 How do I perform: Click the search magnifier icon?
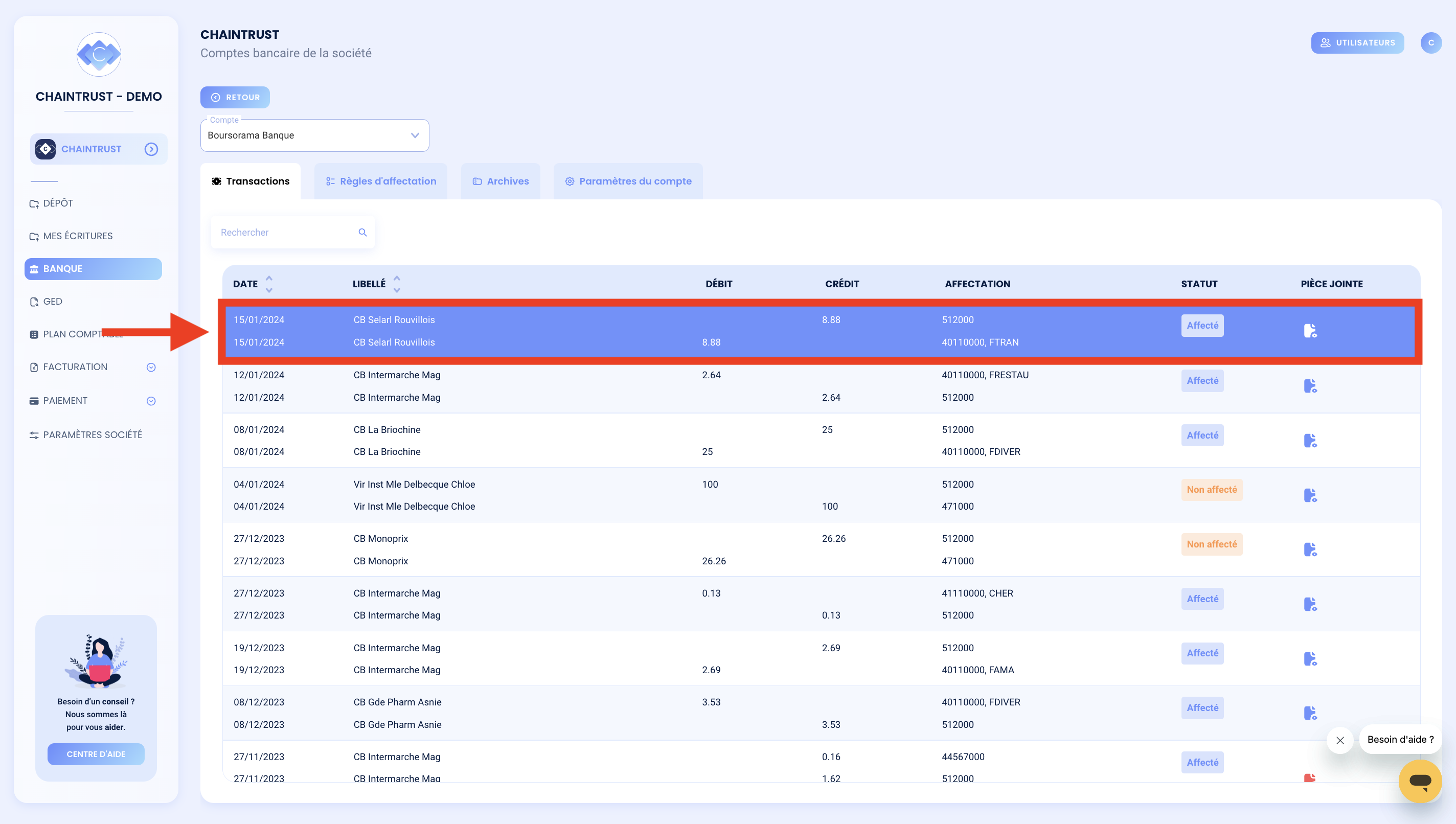(x=363, y=233)
